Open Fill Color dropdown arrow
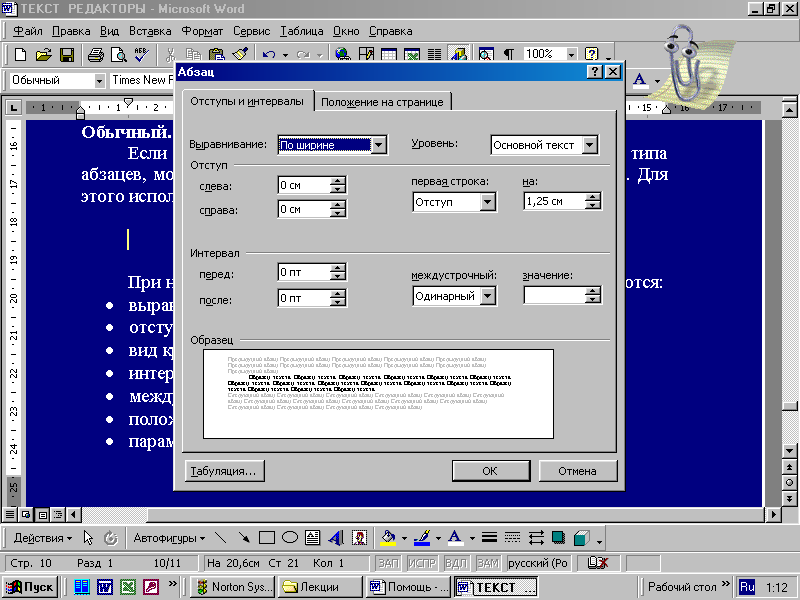Viewport: 800px width, 600px height. [x=404, y=538]
